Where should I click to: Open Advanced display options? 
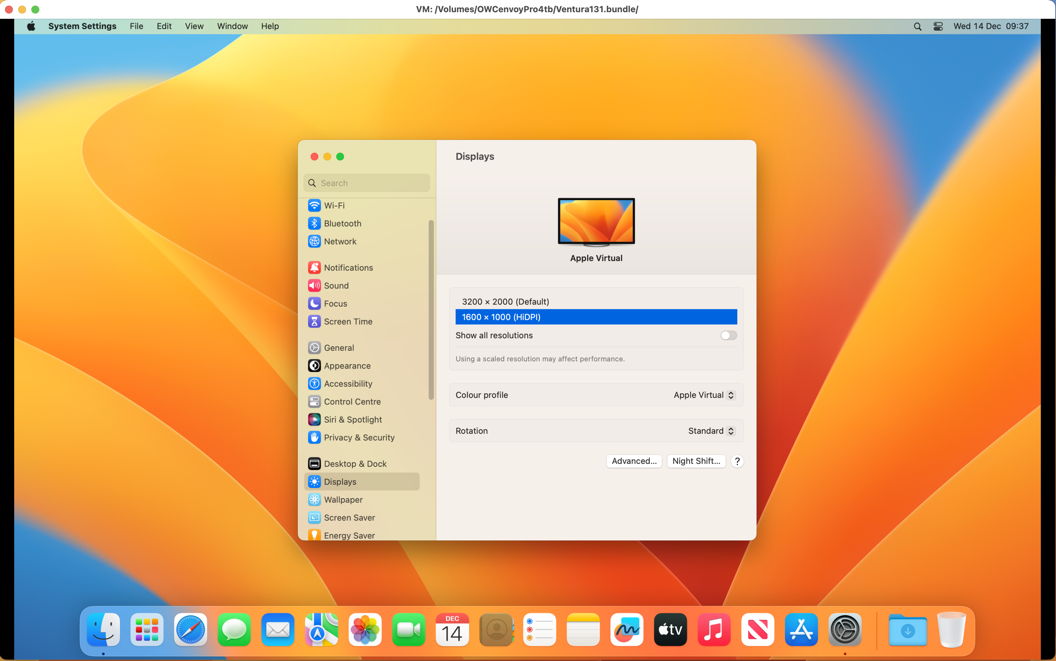(x=634, y=461)
